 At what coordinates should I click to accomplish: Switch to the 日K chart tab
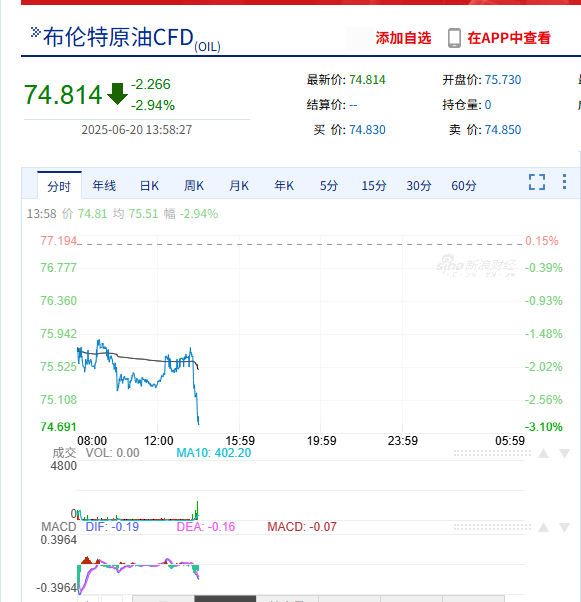coord(149,186)
